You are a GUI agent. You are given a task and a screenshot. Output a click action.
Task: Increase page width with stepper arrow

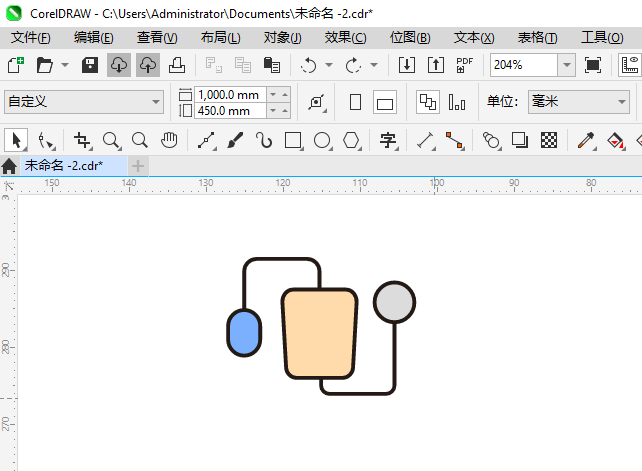(x=285, y=95)
